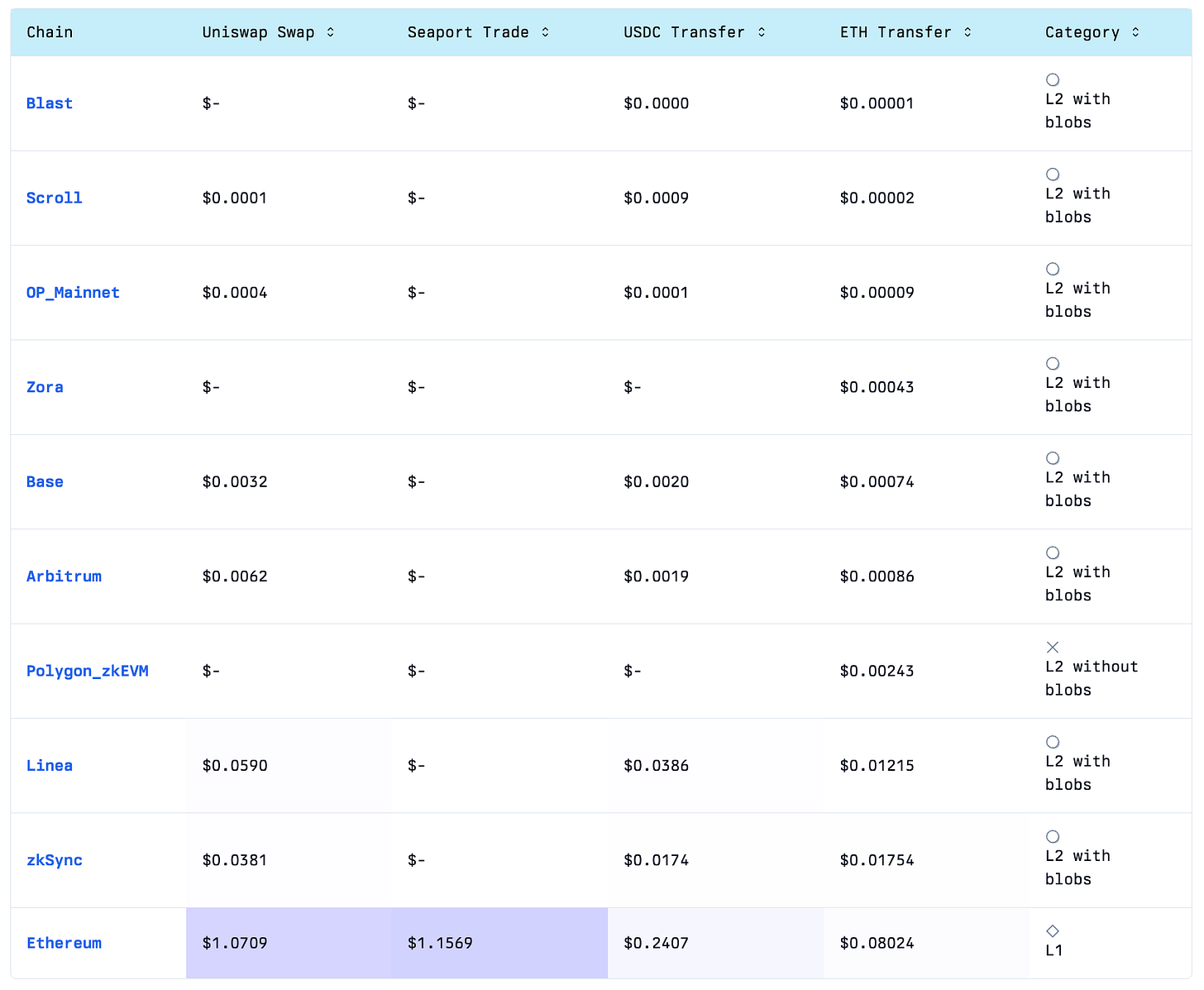Image resolution: width=1204 pixels, height=990 pixels.
Task: Click the circle icon in Base row
Action: click(x=1053, y=458)
